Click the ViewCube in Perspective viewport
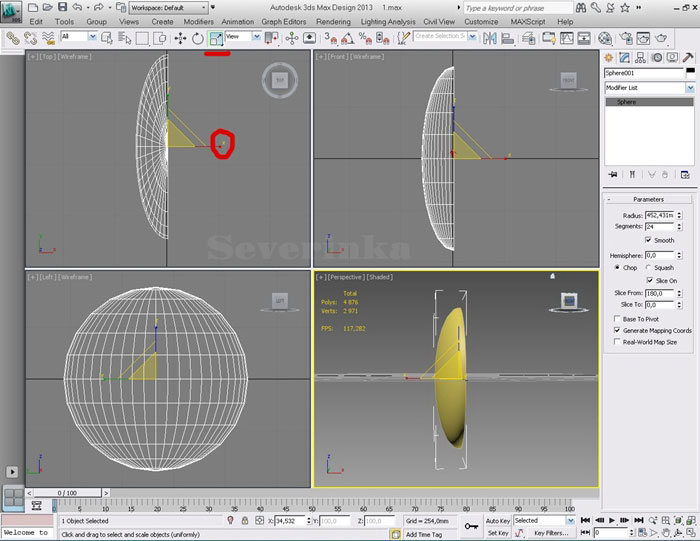Image resolution: width=700 pixels, height=541 pixels. coord(567,299)
